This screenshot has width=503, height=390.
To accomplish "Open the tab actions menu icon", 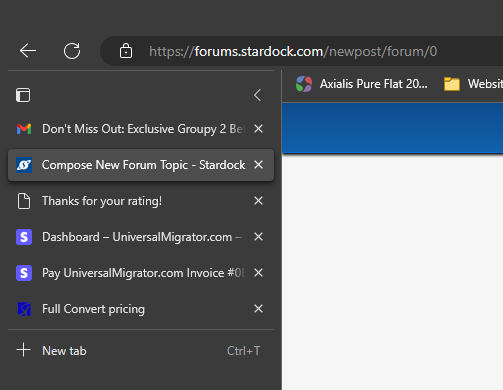I will [x=23, y=95].
